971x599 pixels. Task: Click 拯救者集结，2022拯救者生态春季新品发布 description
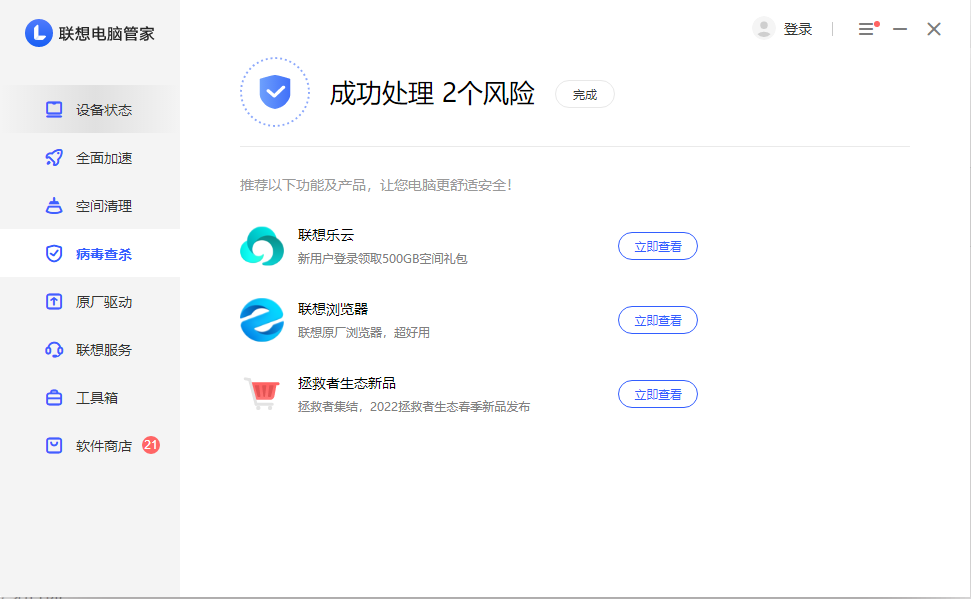414,406
